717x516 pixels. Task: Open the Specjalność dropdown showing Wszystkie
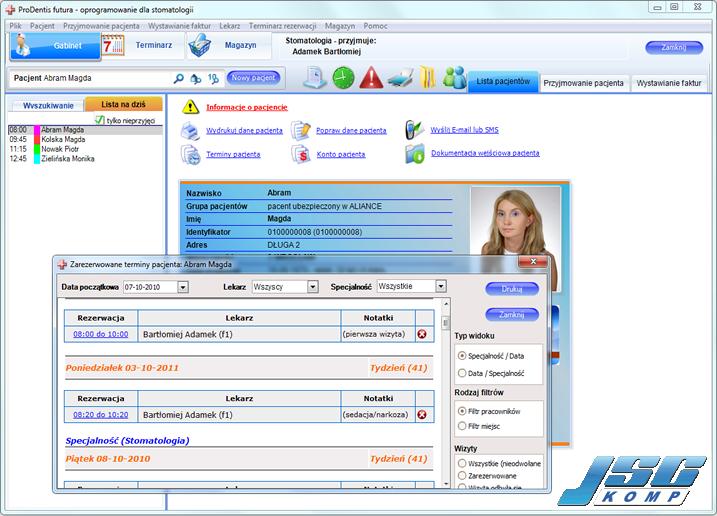pyautogui.click(x=440, y=286)
